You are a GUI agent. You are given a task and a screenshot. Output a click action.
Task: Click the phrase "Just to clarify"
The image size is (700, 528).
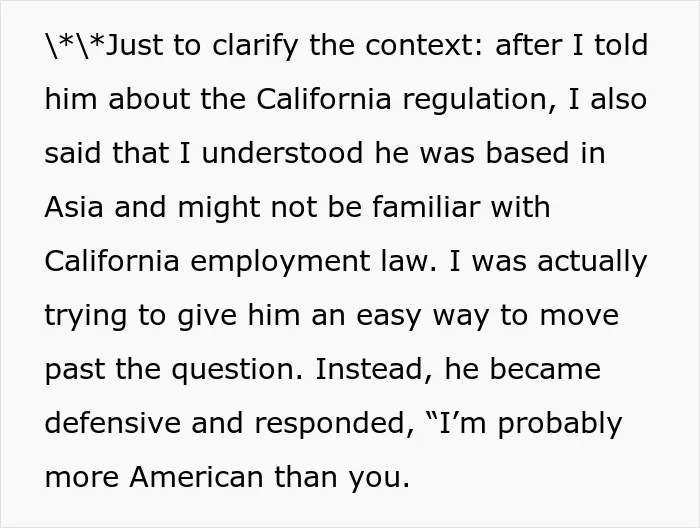202,46
